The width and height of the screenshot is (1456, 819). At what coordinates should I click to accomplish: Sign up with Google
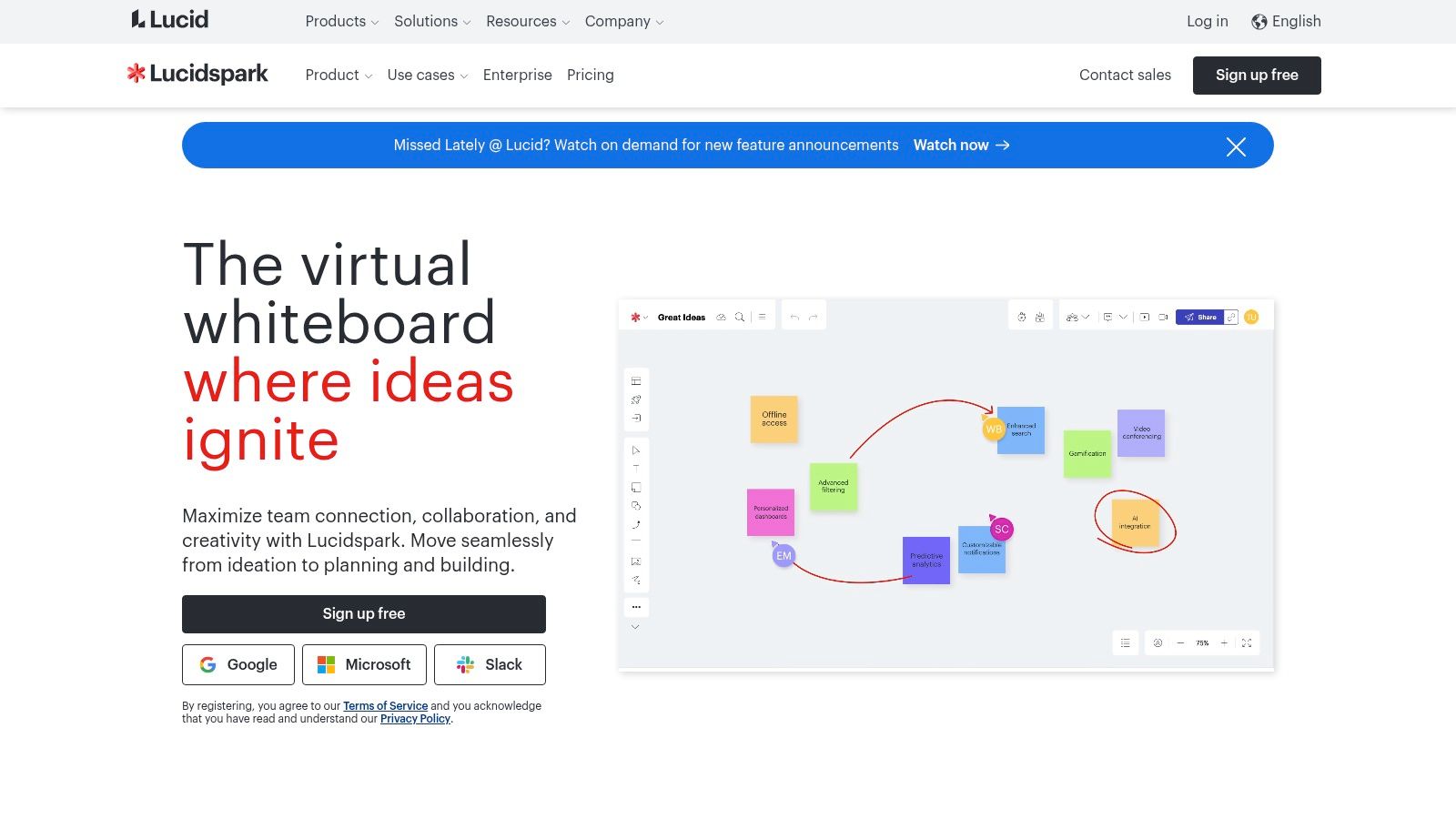tap(238, 664)
